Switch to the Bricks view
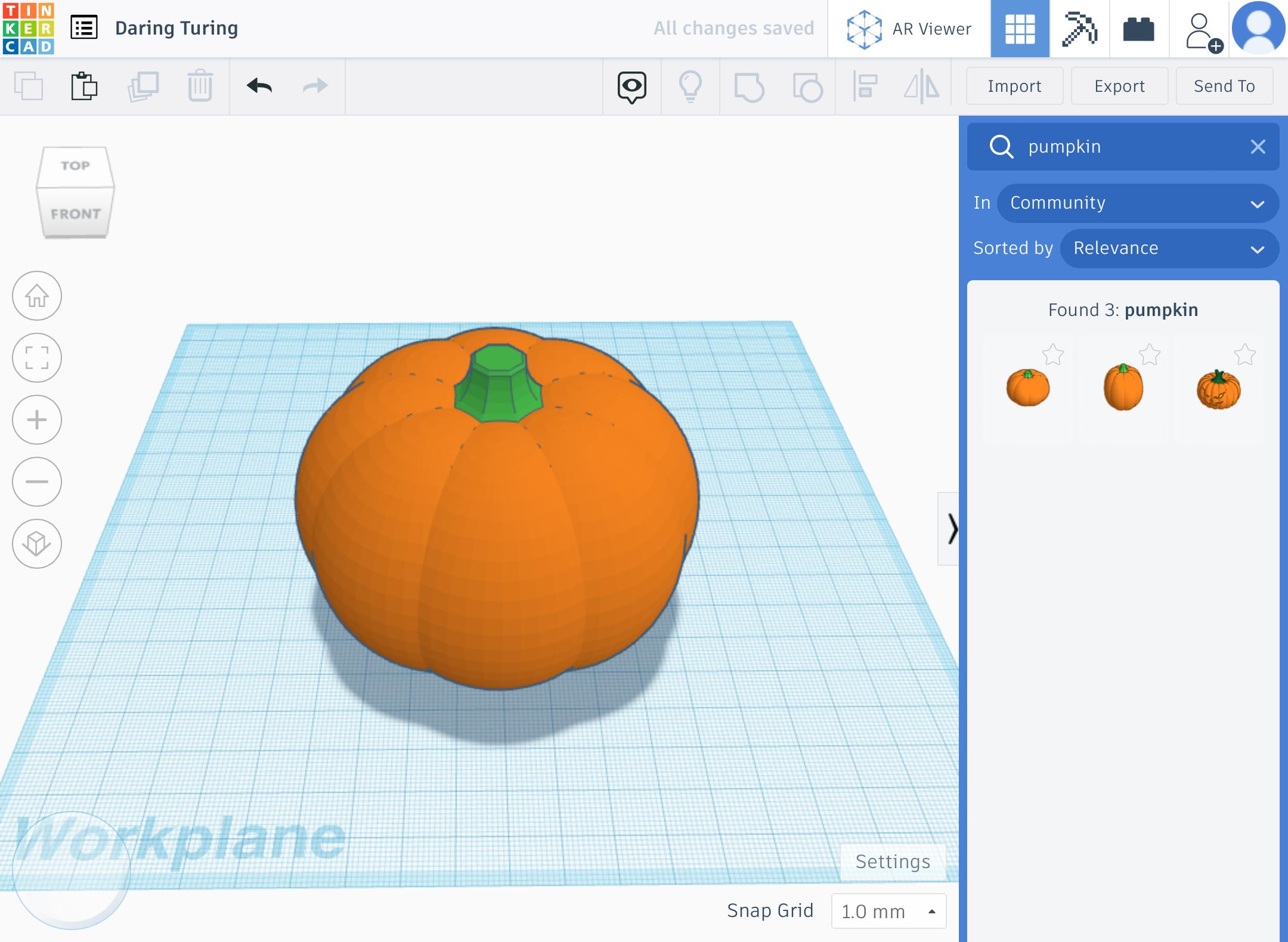The width and height of the screenshot is (1288, 942). pyautogui.click(x=1138, y=29)
